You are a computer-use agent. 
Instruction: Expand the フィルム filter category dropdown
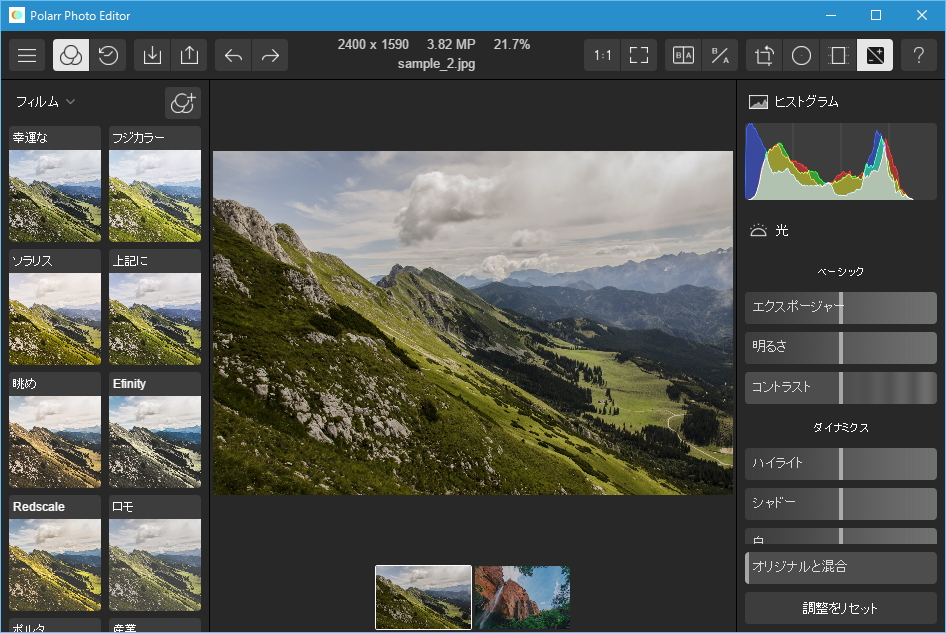46,102
